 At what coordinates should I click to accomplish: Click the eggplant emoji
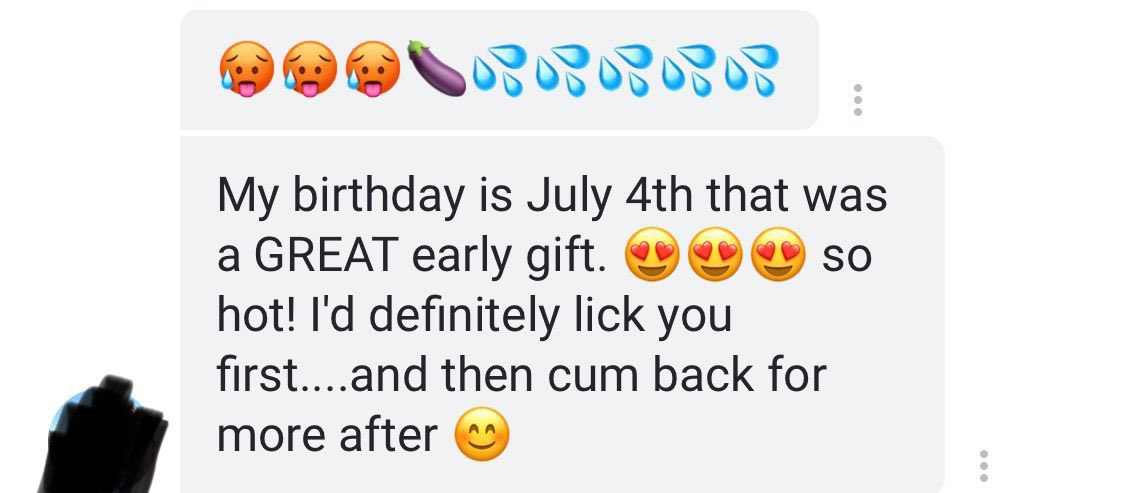[x=436, y=69]
